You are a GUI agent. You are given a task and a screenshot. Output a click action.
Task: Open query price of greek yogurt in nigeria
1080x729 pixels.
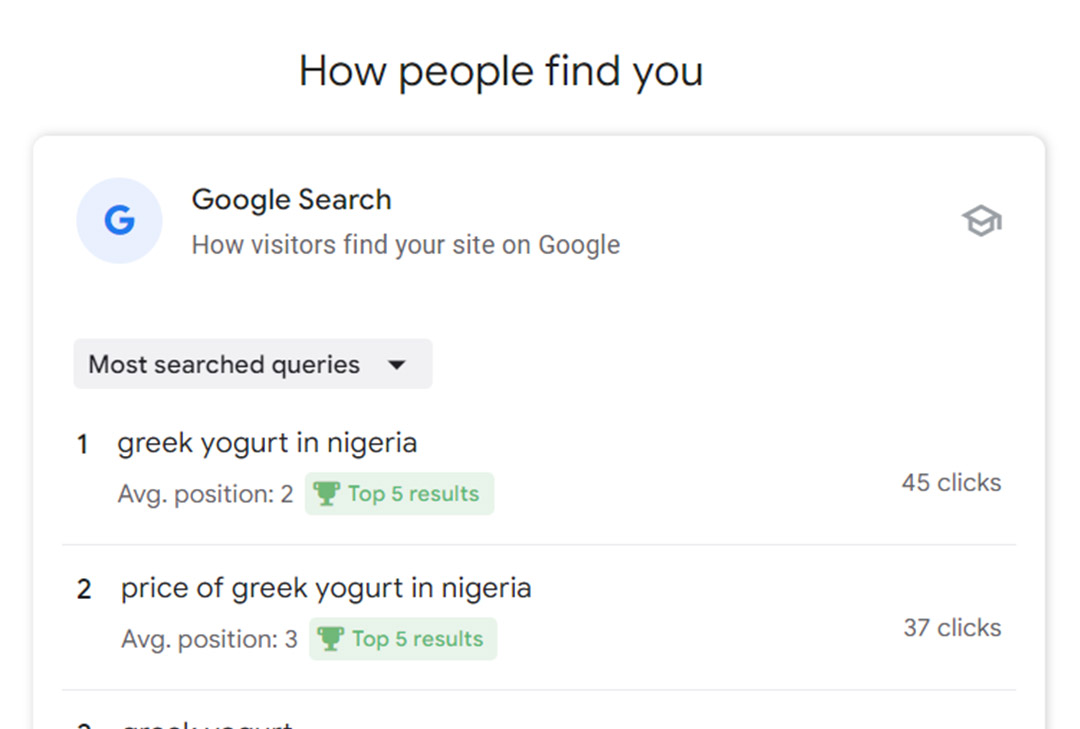point(326,588)
